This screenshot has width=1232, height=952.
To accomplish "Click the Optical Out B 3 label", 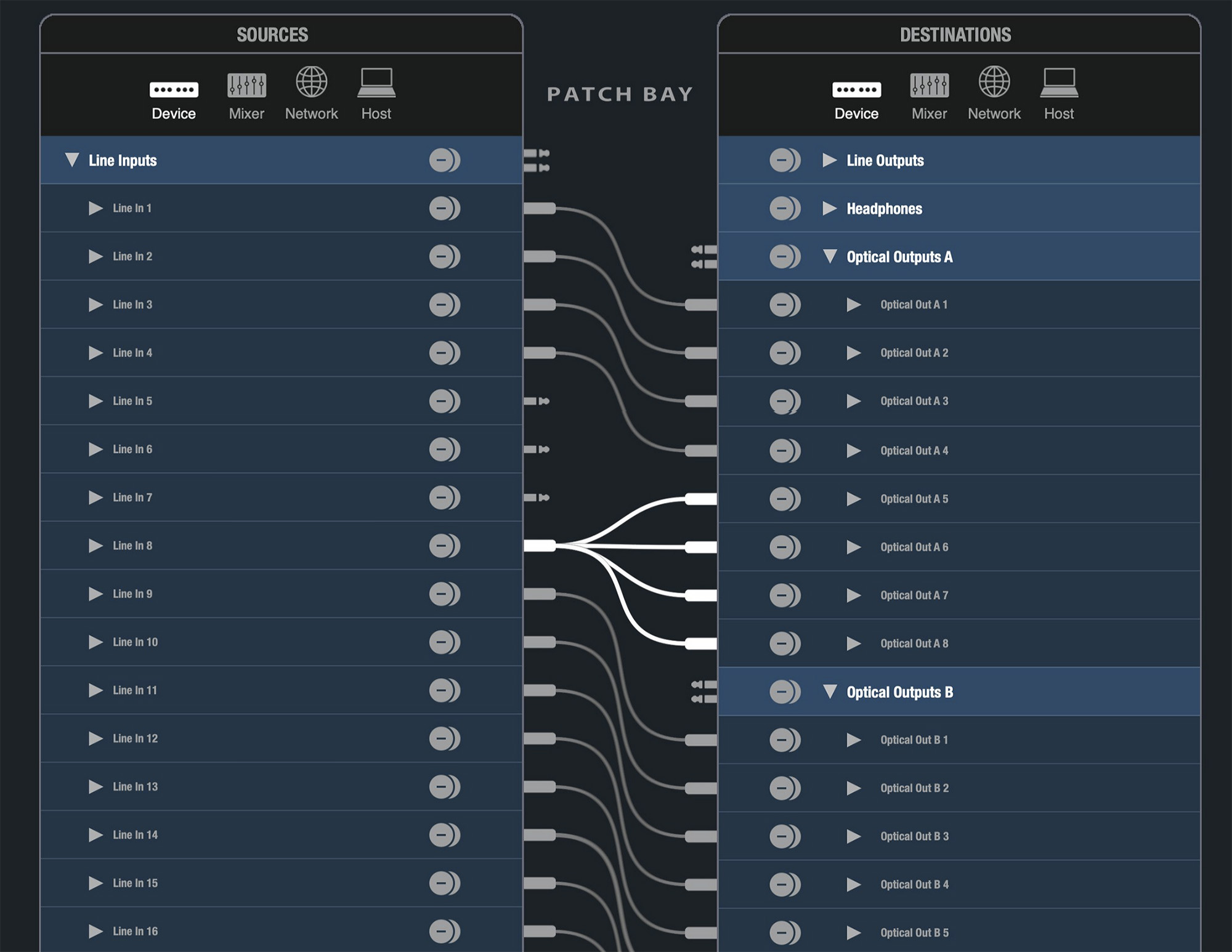I will point(914,836).
